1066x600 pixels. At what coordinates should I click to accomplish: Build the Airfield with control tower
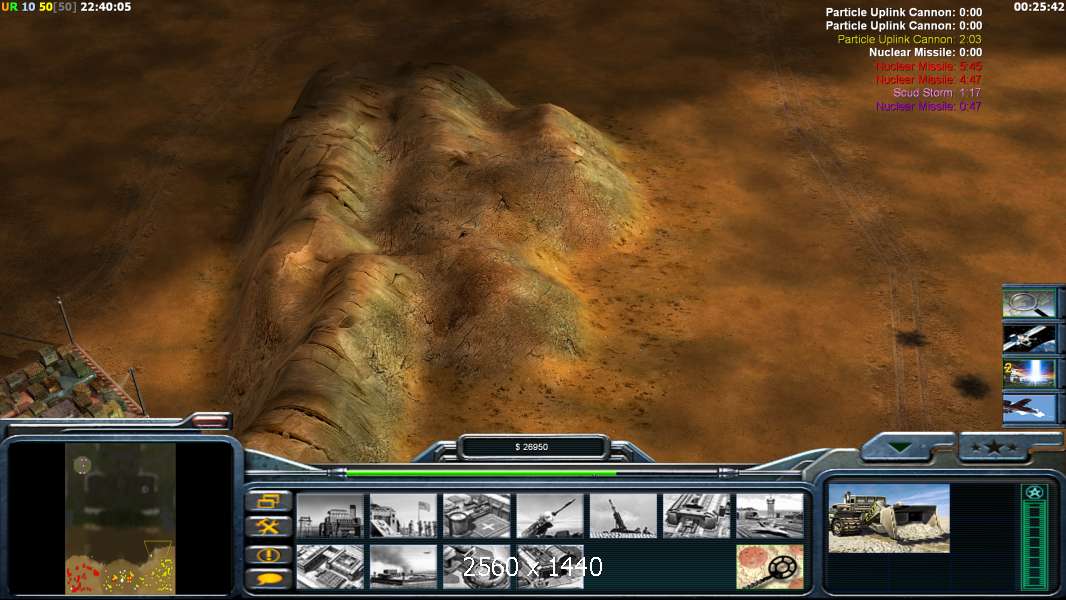click(770, 516)
